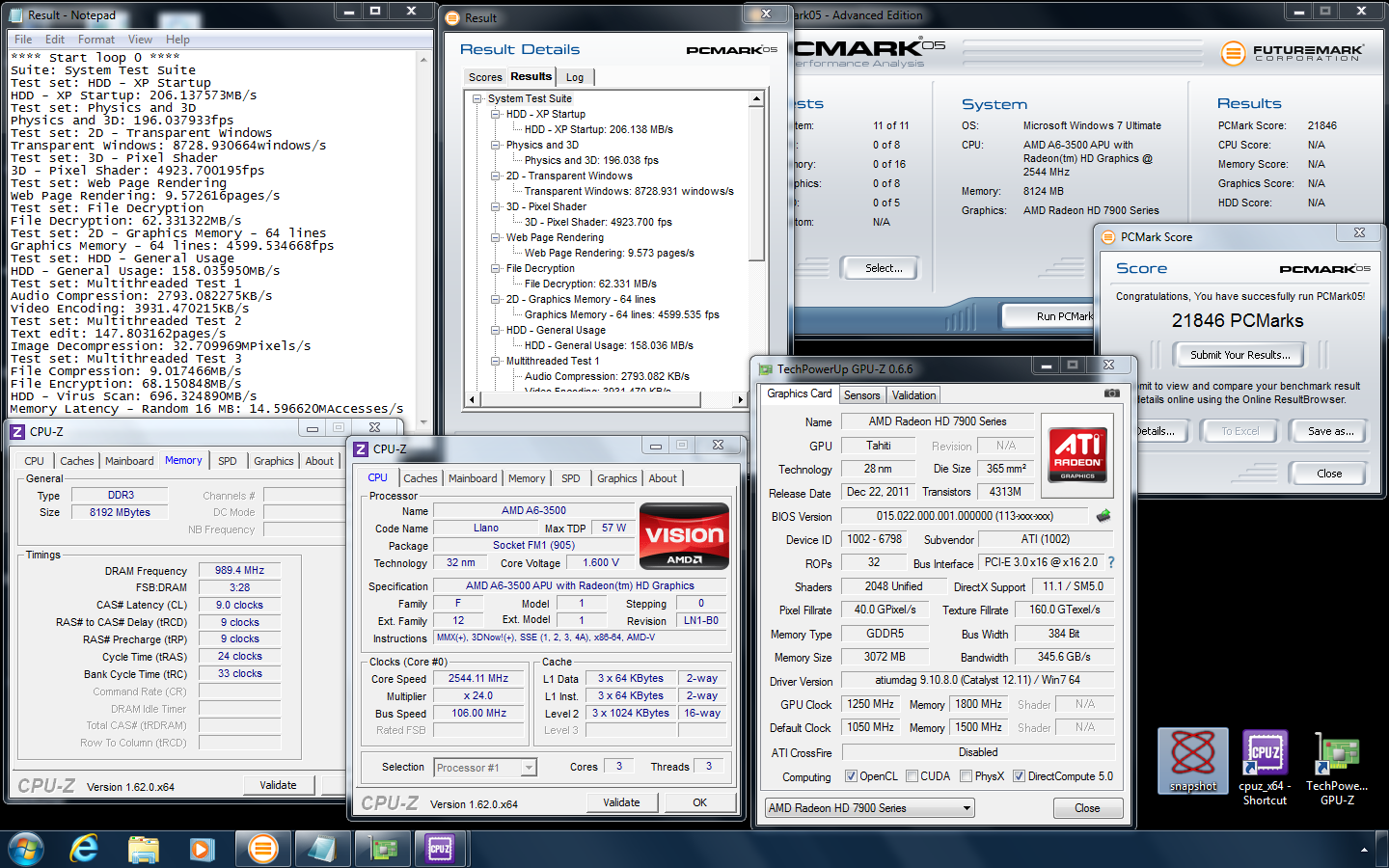Open the TechPowerUp GPU-Z desktop icon

[1337, 768]
